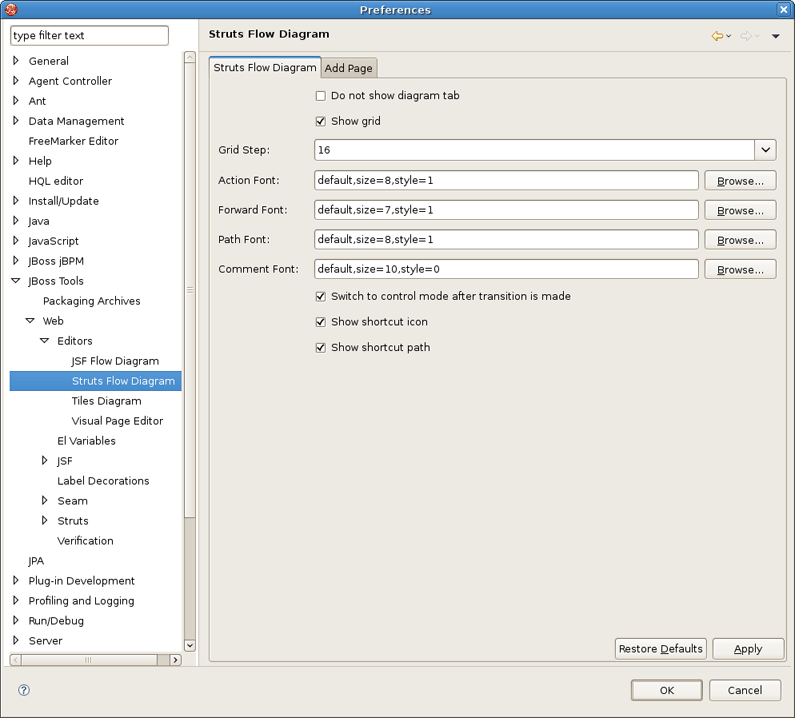Click the help question mark icon
This screenshot has height=718, width=795.
pos(24,690)
